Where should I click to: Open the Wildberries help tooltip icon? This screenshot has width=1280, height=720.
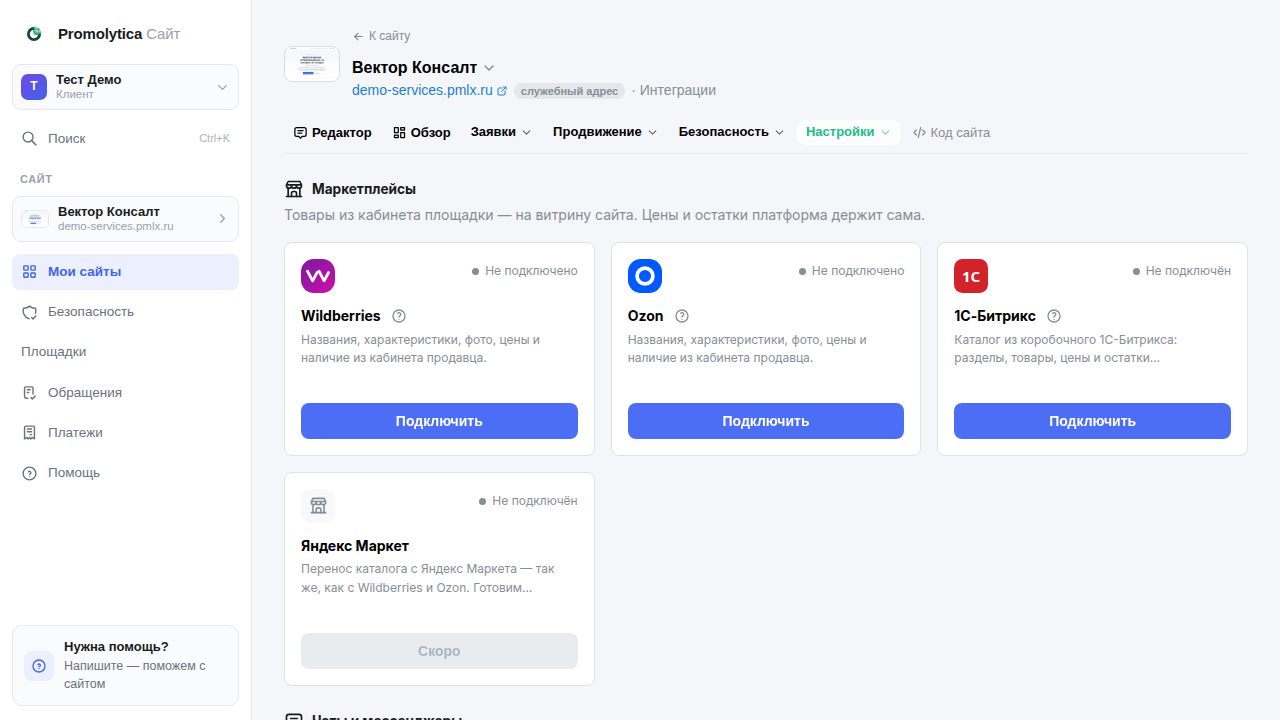pyautogui.click(x=399, y=316)
